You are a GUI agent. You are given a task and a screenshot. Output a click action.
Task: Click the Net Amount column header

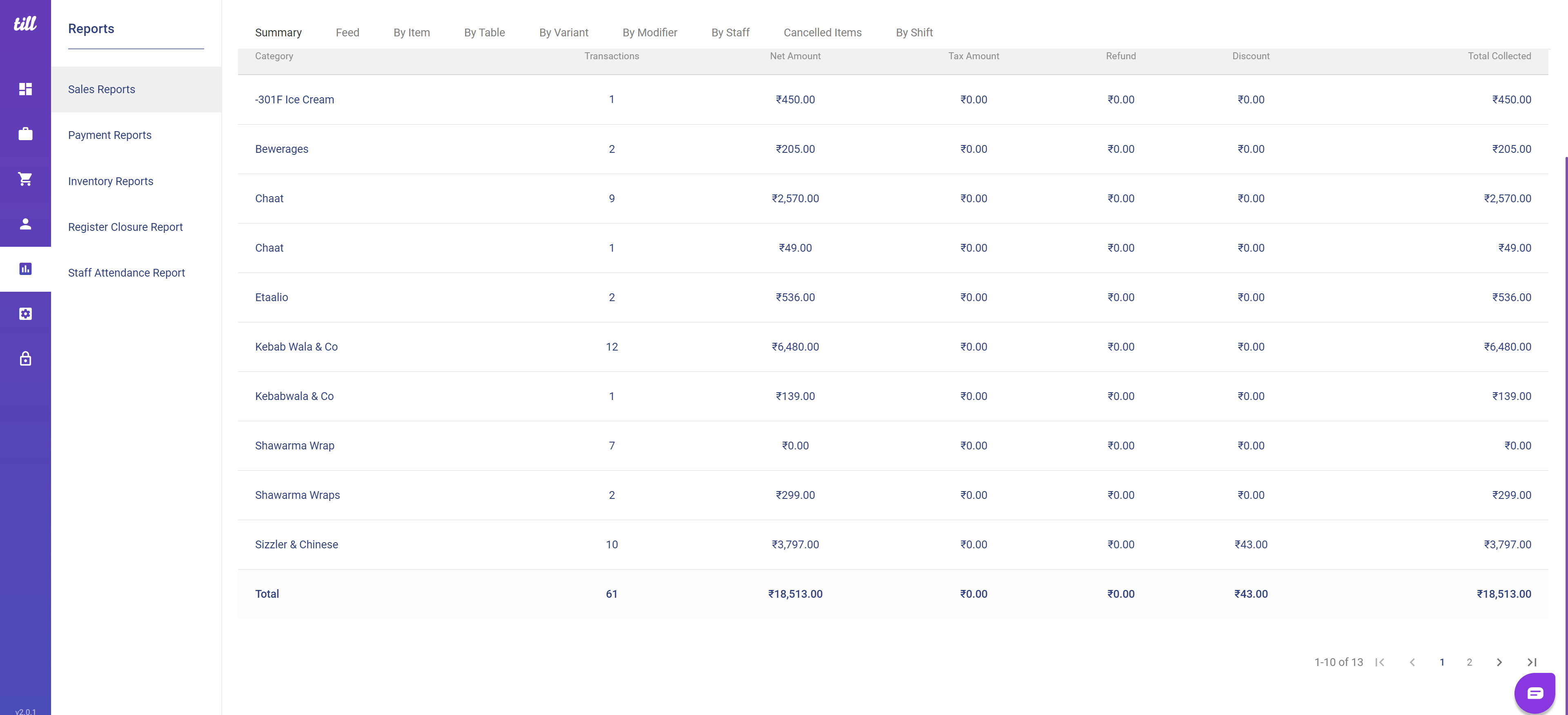point(795,56)
